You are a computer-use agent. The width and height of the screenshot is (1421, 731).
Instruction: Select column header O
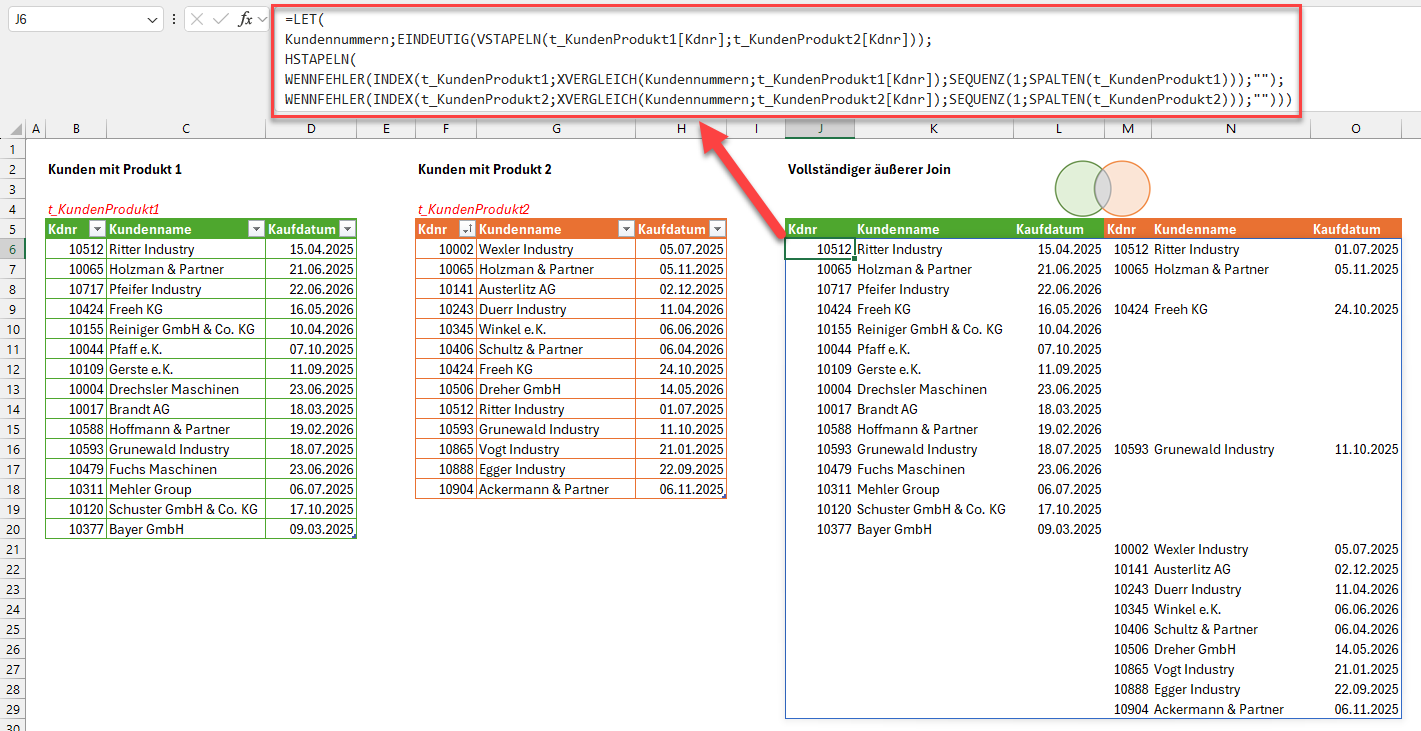tap(1356, 129)
